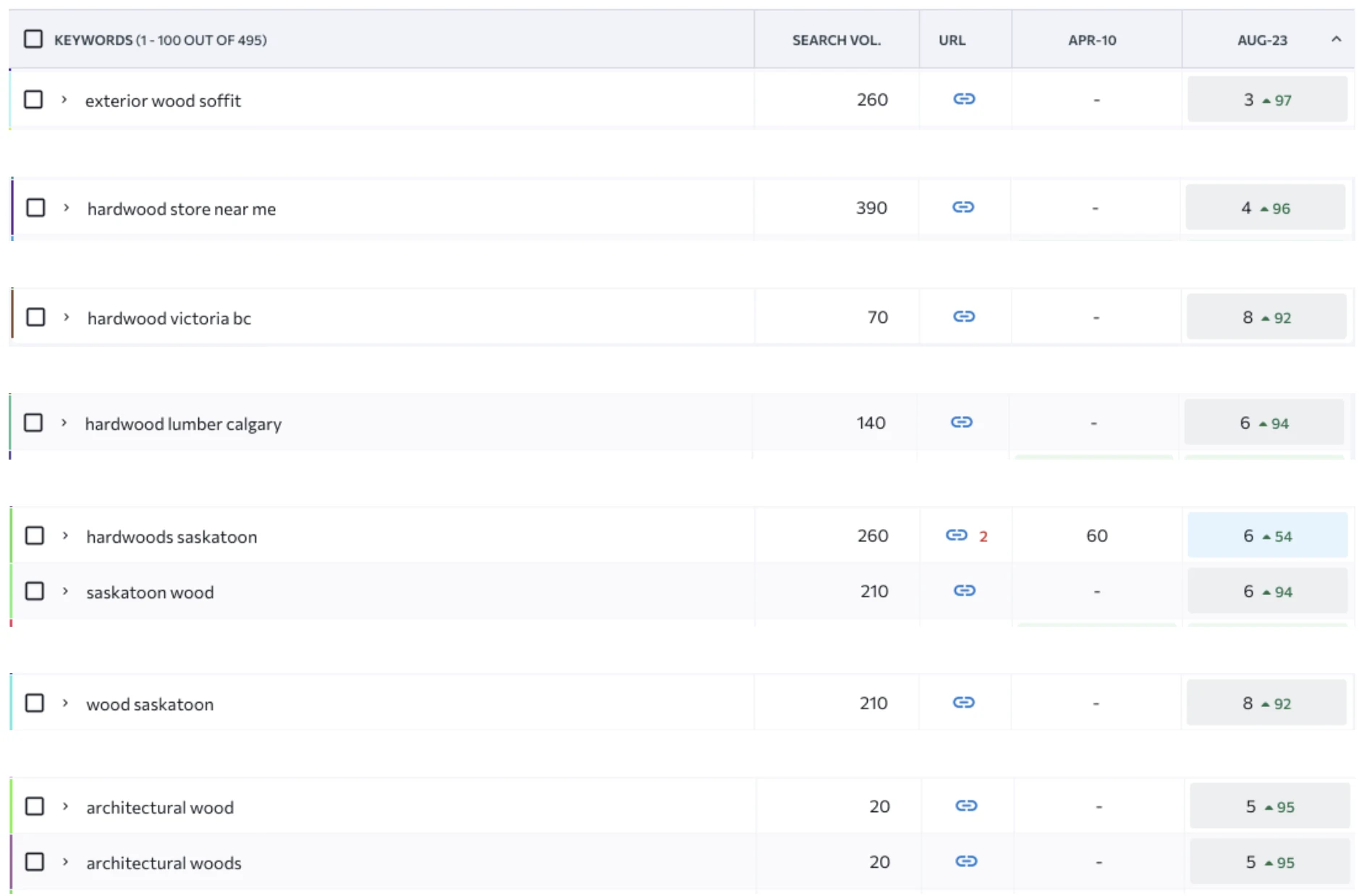Open hardwoods saskatoon URL link icon
The height and width of the screenshot is (896, 1359).
956,536
